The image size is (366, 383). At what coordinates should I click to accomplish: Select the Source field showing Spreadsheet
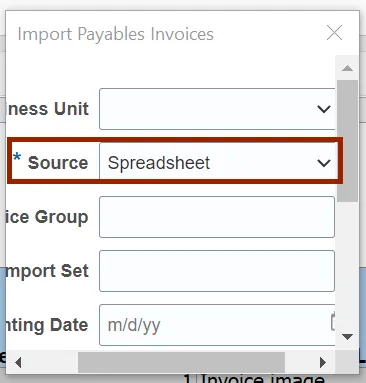pos(218,163)
